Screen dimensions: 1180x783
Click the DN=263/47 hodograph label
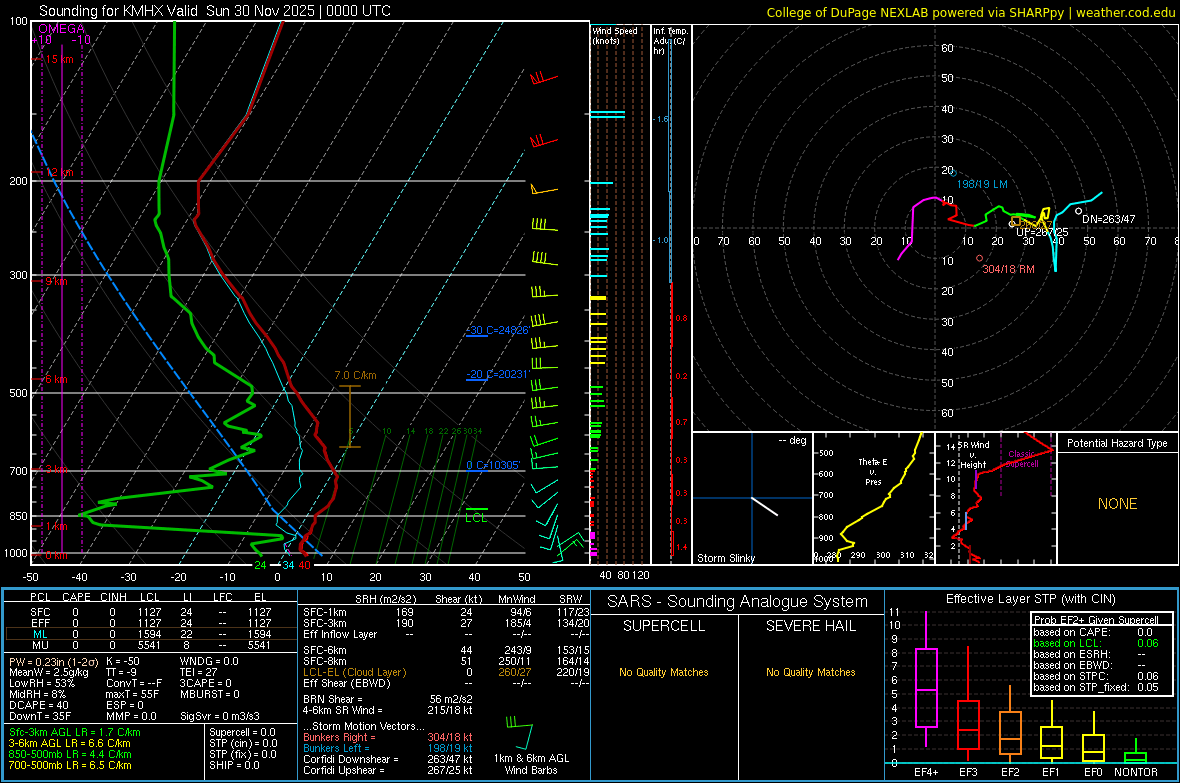[x=1109, y=219]
